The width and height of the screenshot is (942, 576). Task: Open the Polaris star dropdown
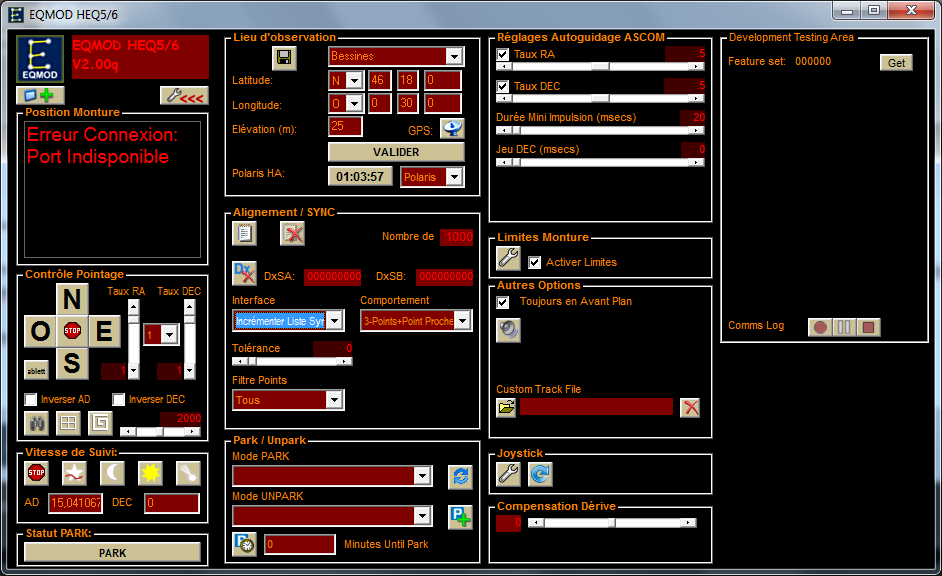coord(454,177)
